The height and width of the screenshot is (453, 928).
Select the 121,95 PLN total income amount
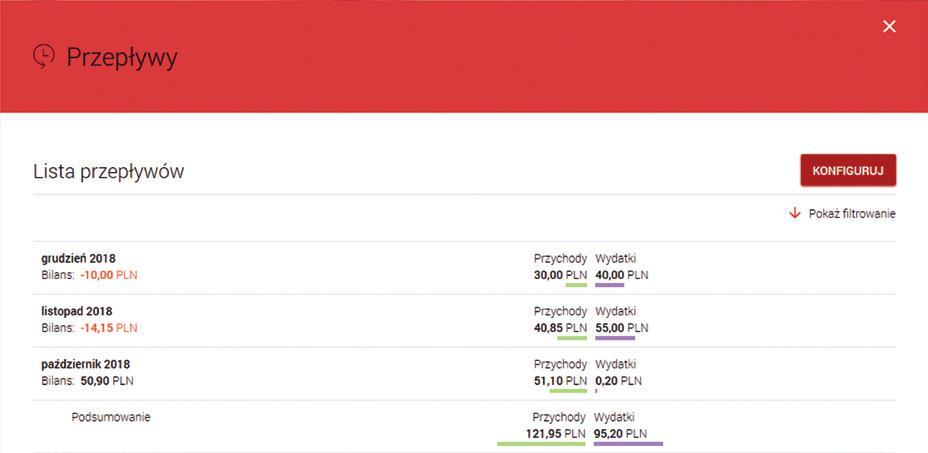pos(555,433)
